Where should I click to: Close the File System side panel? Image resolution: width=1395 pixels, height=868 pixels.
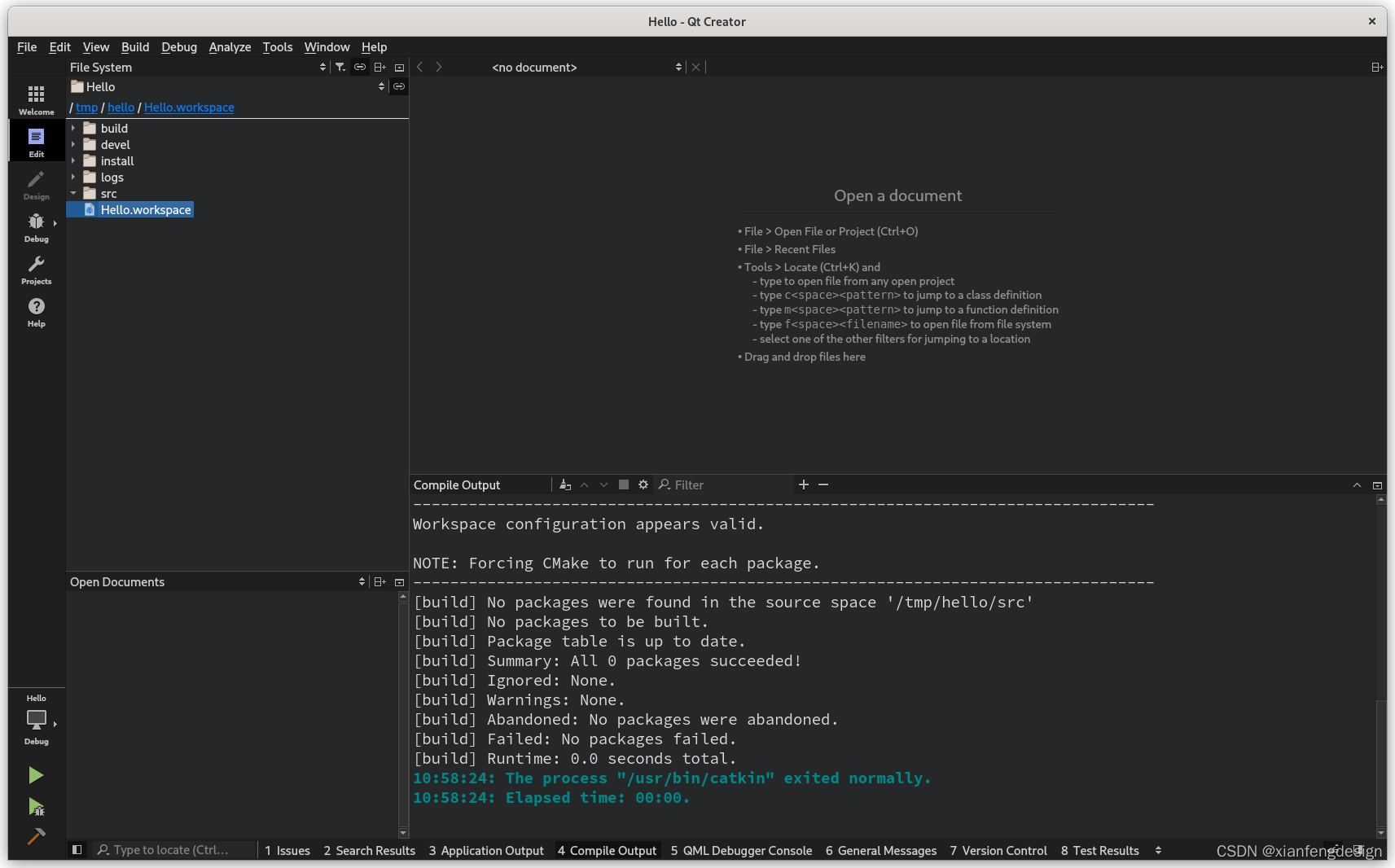click(399, 67)
